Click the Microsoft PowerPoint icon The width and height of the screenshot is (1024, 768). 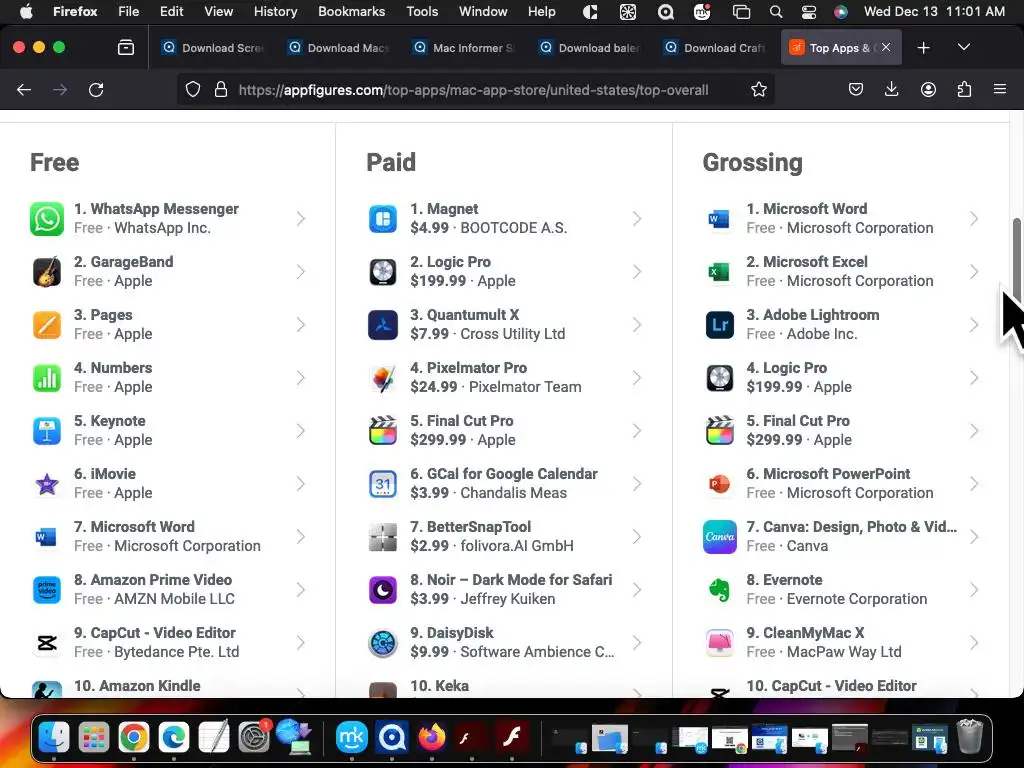point(720,484)
